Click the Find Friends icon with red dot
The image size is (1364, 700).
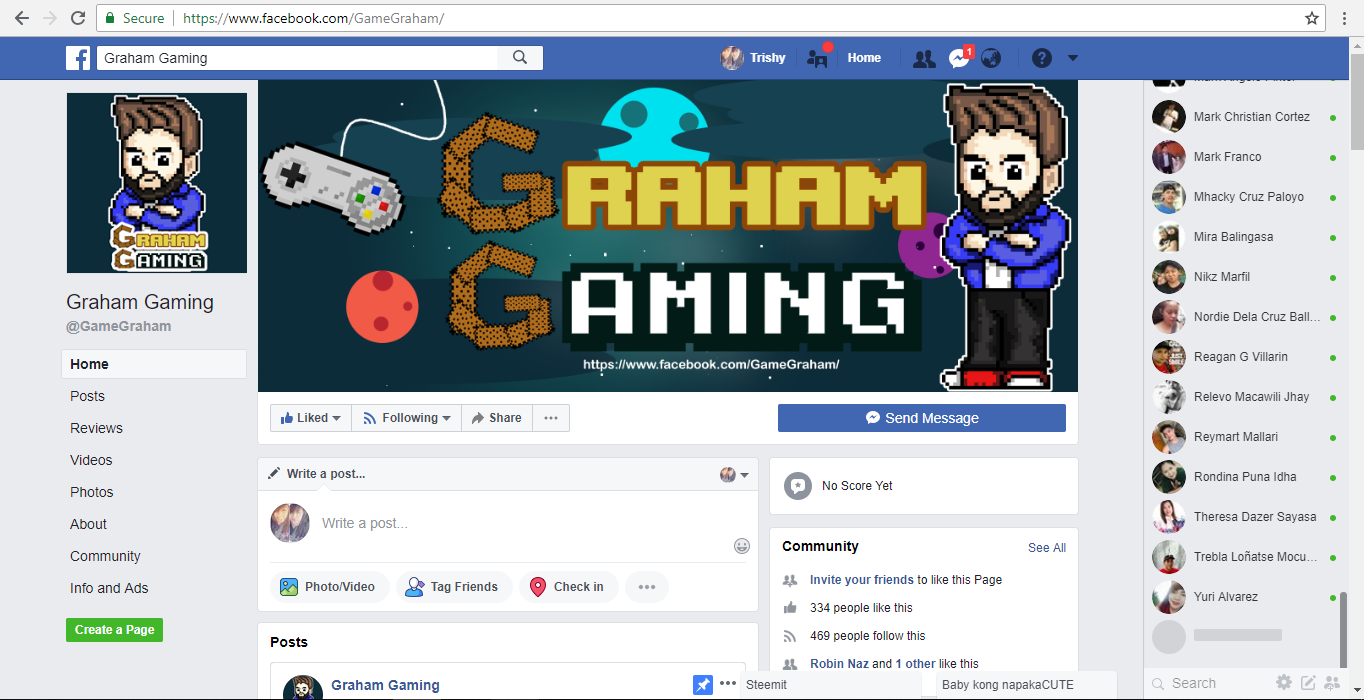(x=818, y=57)
